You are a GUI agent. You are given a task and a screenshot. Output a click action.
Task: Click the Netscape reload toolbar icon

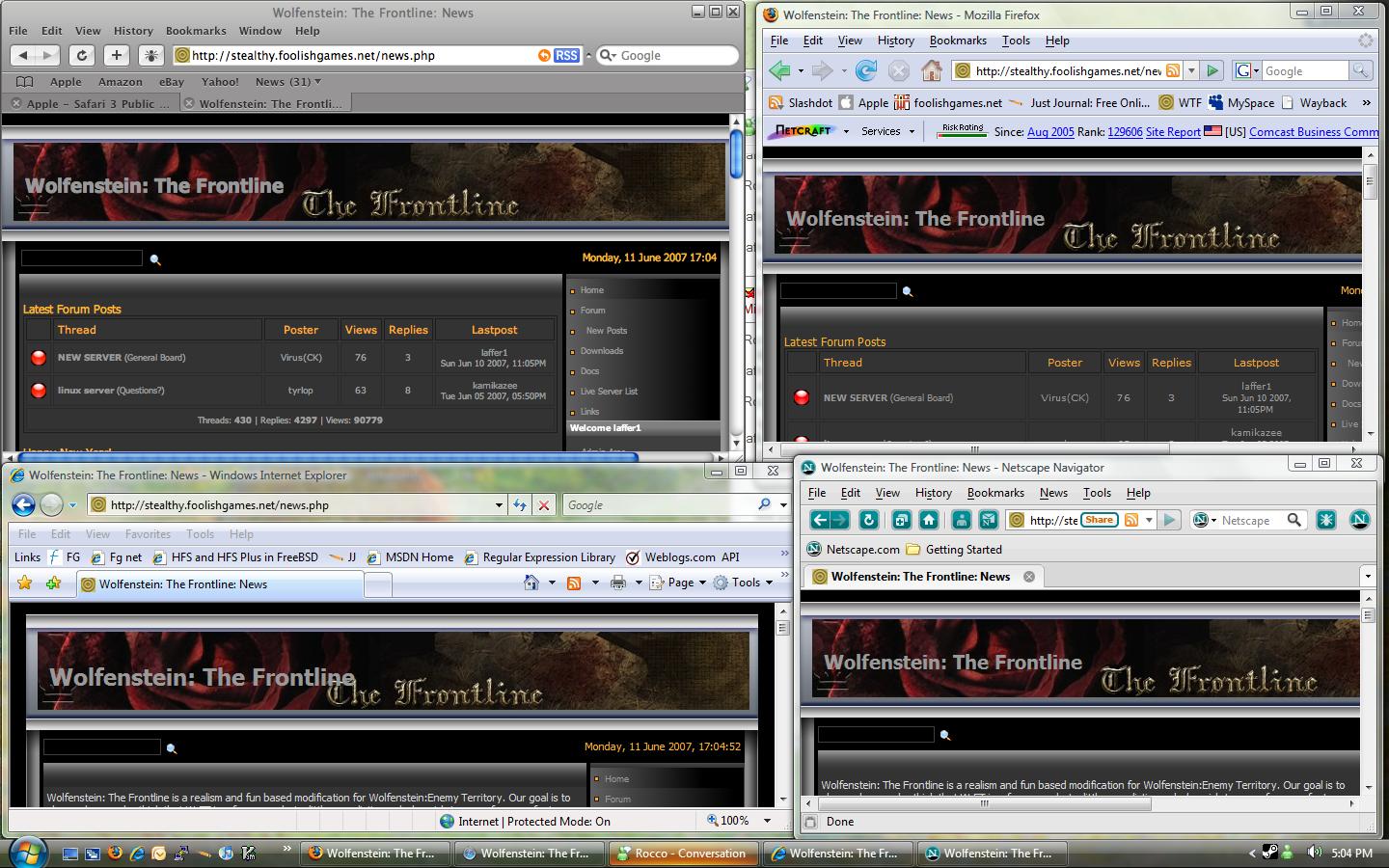point(868,520)
